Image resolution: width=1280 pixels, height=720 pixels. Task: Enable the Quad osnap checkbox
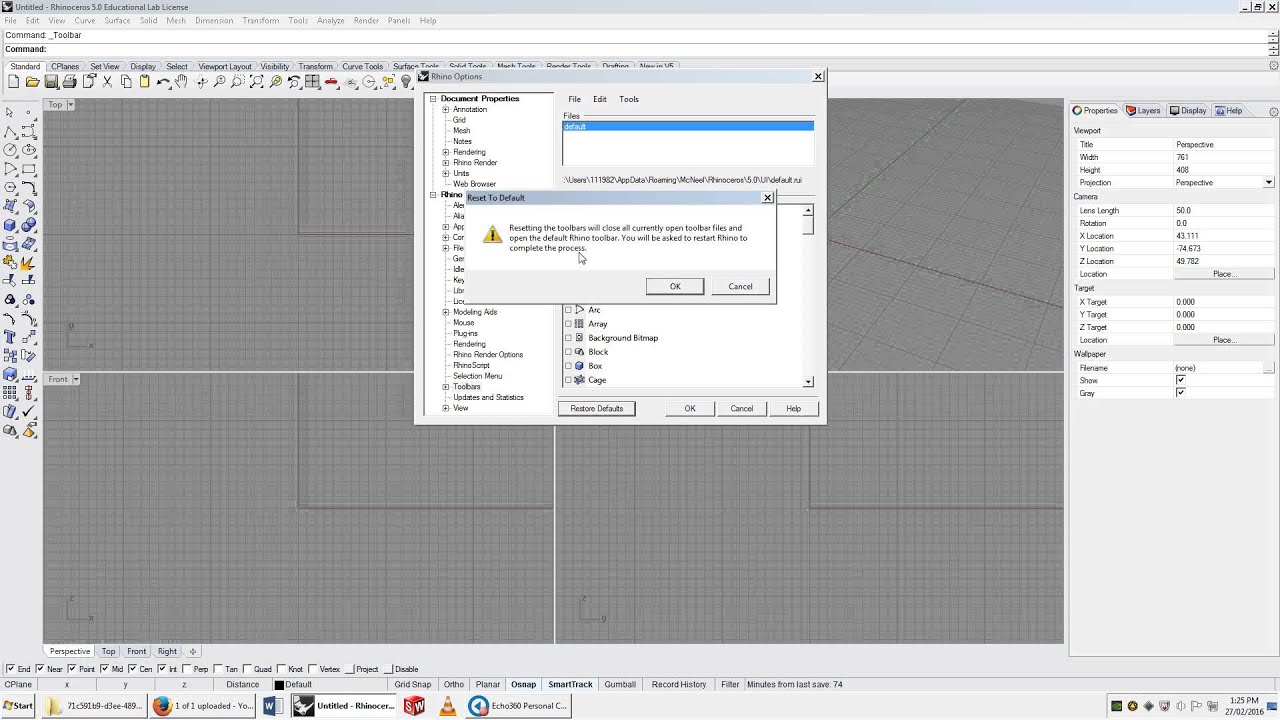[247, 669]
